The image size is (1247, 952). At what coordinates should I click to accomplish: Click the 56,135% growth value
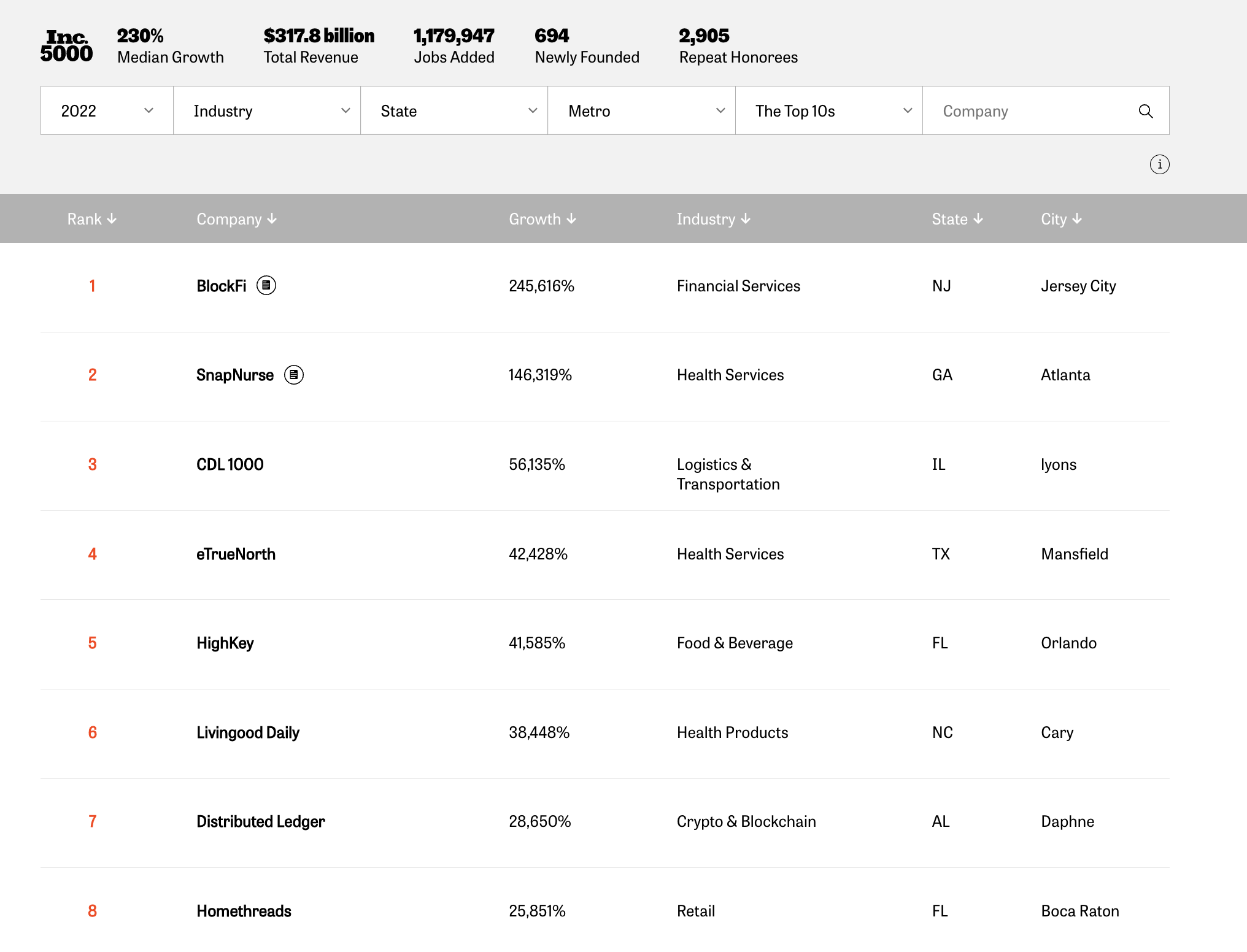pos(537,464)
